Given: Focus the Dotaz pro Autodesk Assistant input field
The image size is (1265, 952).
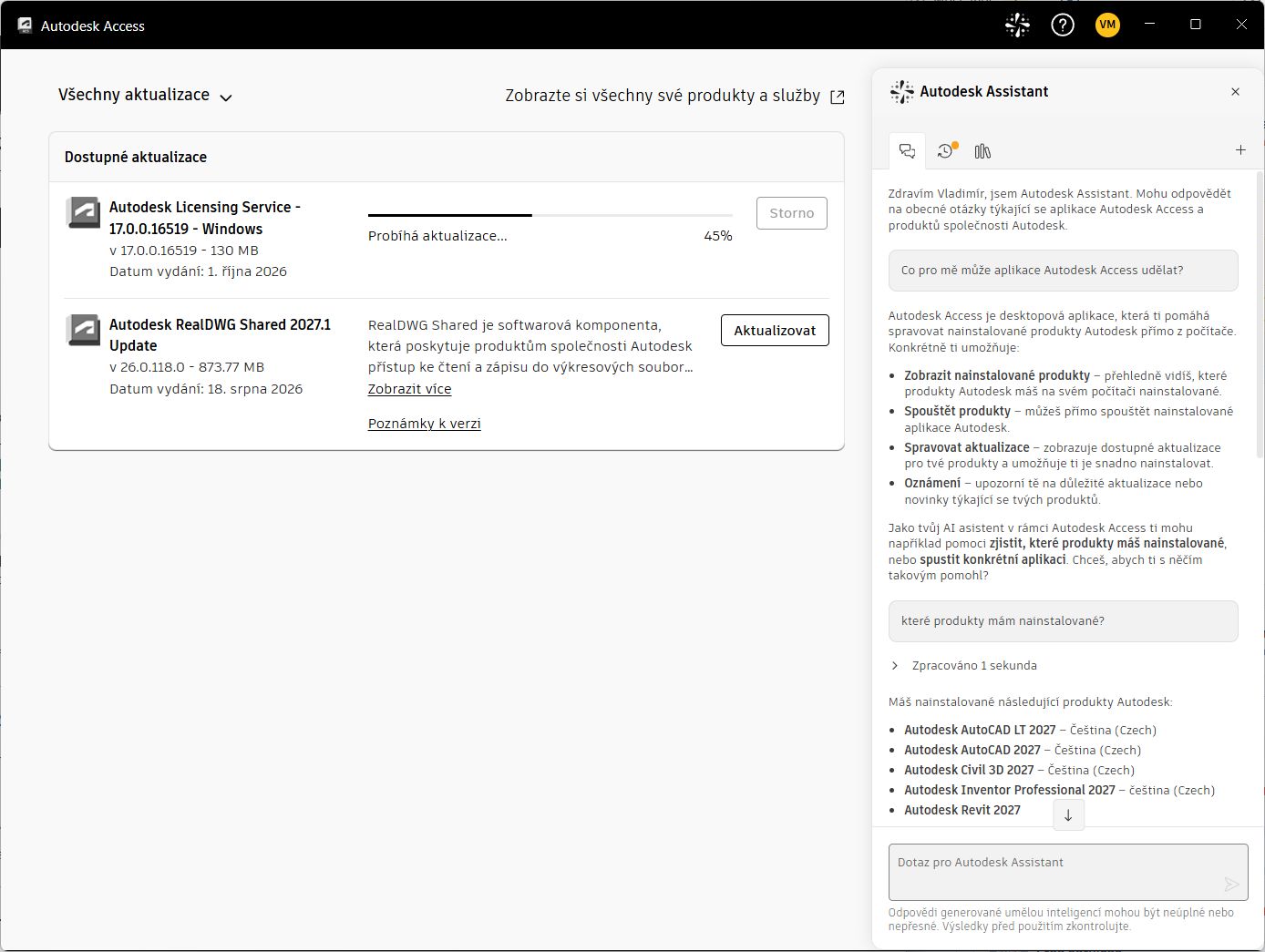Looking at the screenshot, I should [x=1068, y=872].
